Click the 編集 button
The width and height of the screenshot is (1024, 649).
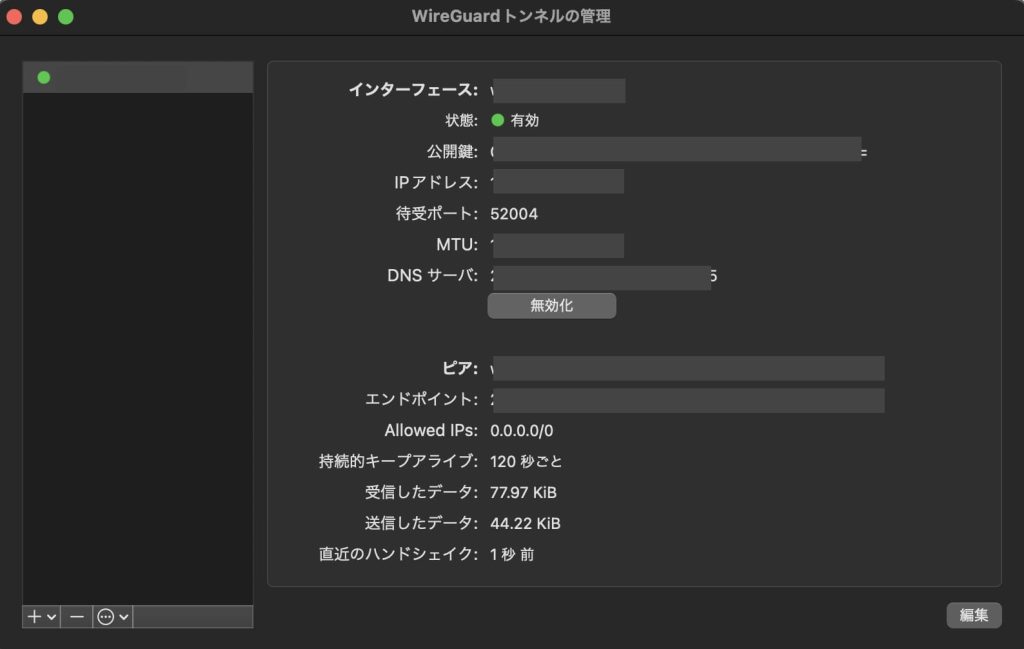pyautogui.click(x=973, y=615)
